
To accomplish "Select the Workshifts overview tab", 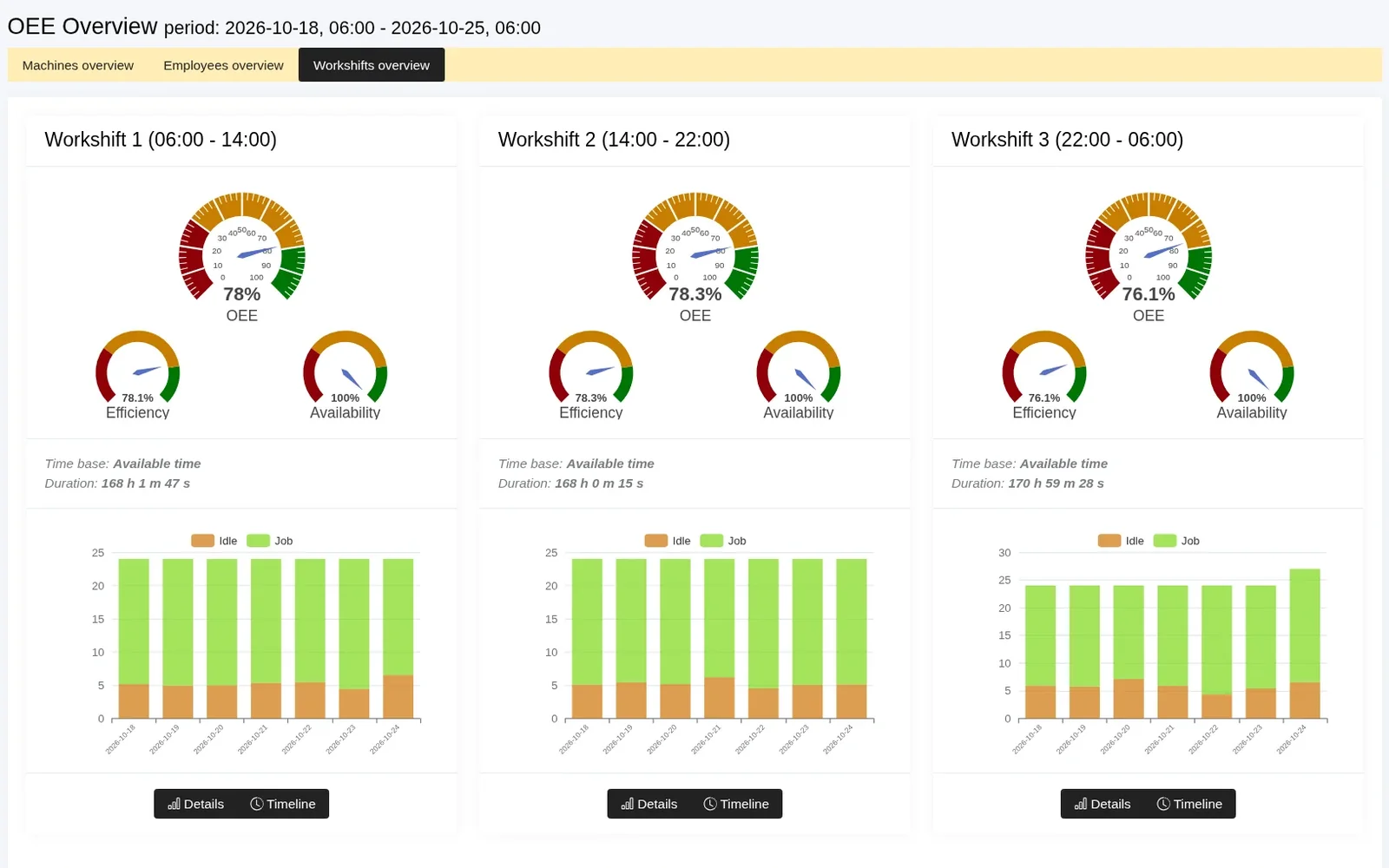I will 372,65.
